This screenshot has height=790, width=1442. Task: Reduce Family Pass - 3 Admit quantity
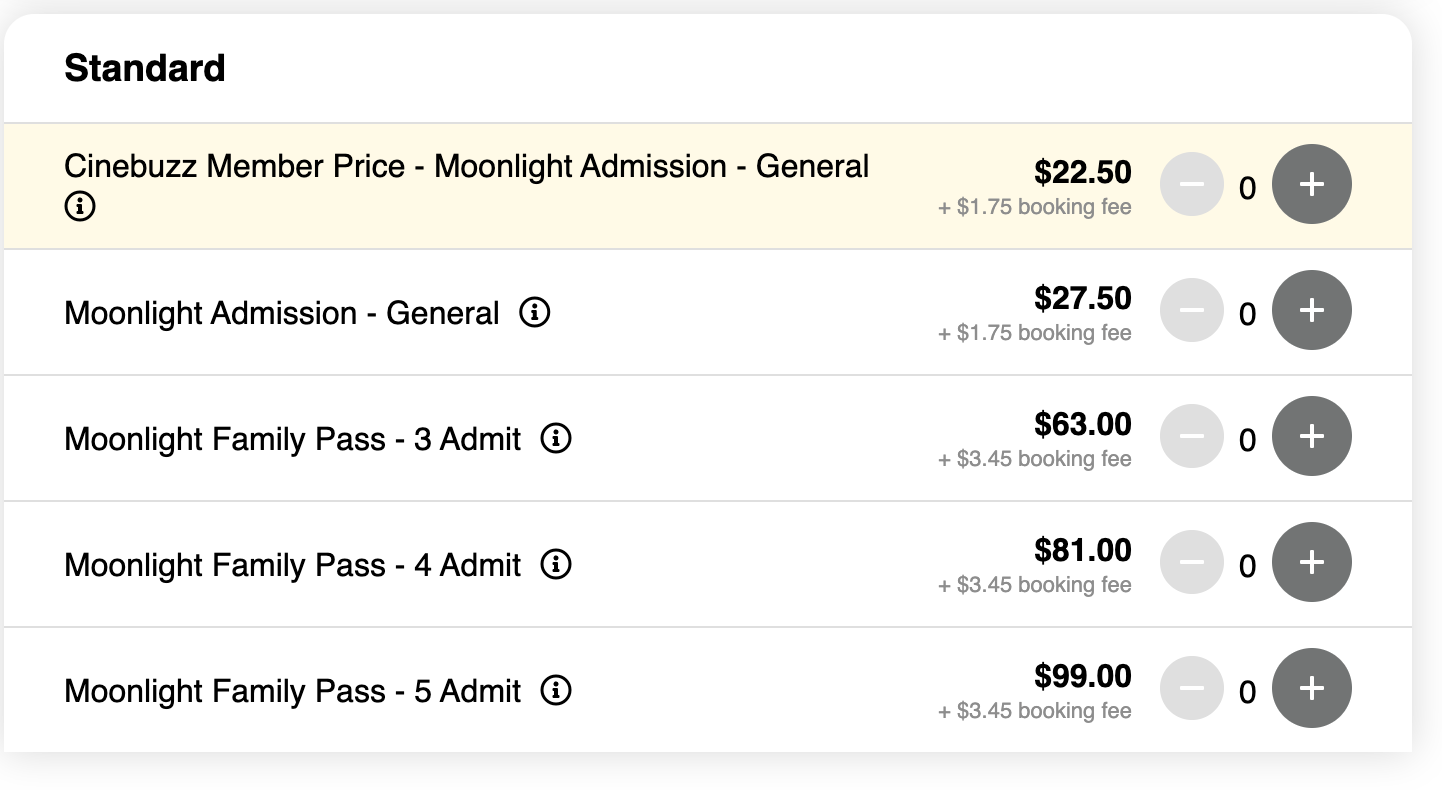pyautogui.click(x=1191, y=436)
